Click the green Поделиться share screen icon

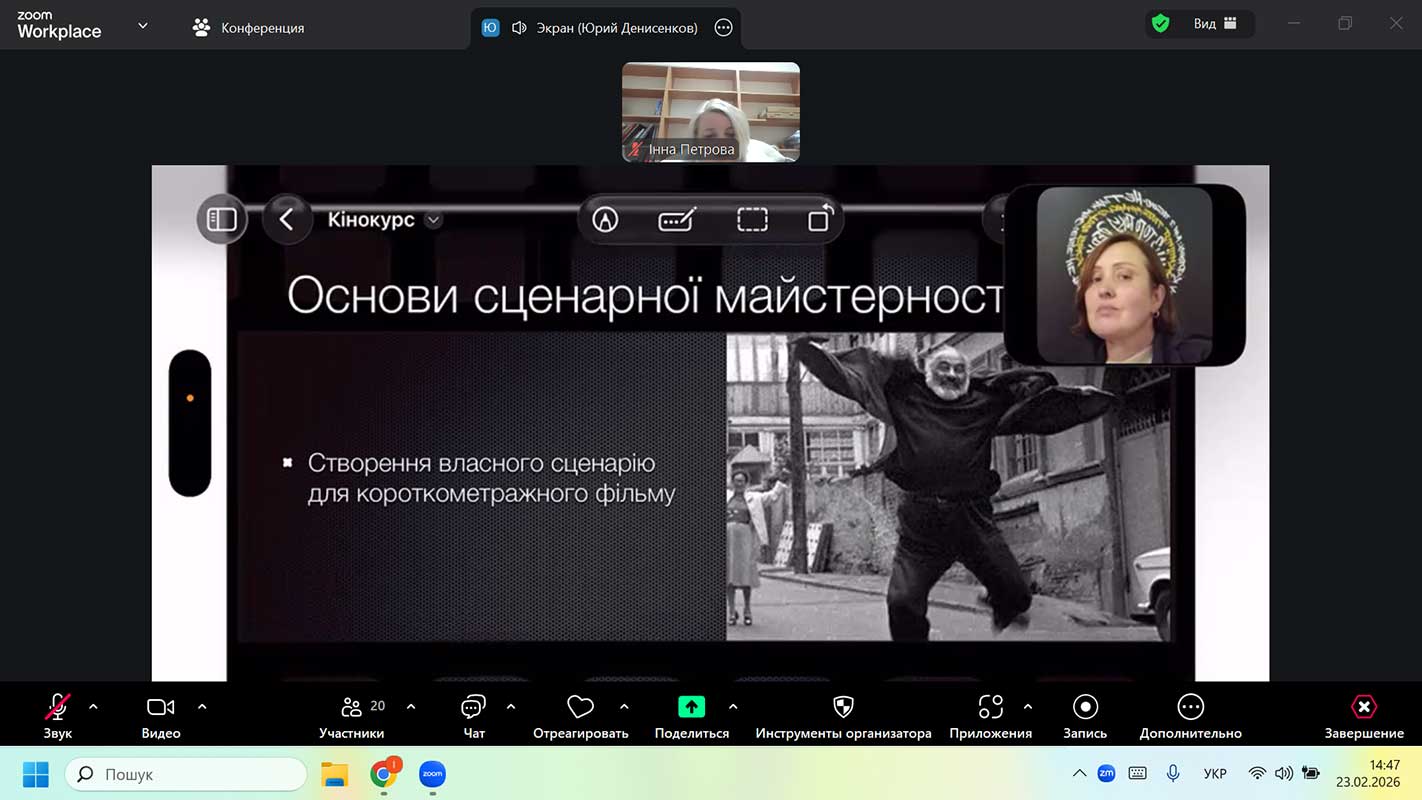691,707
